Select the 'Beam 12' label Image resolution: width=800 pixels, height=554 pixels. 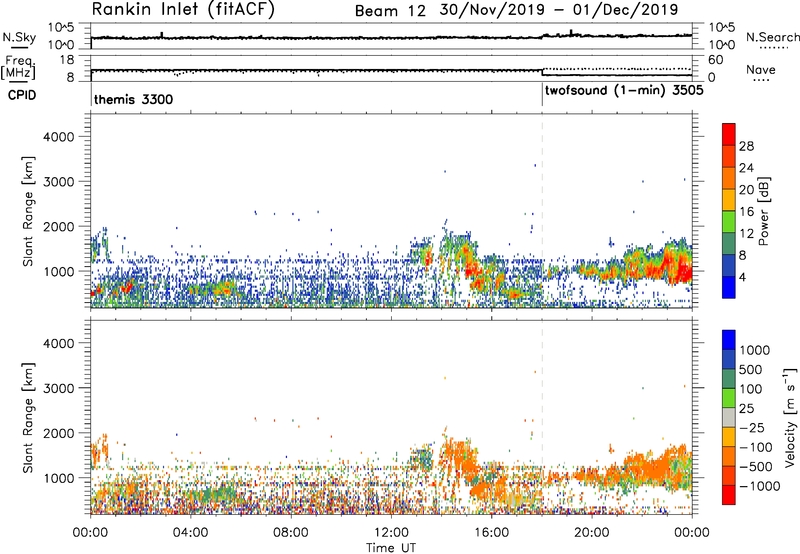(x=390, y=10)
